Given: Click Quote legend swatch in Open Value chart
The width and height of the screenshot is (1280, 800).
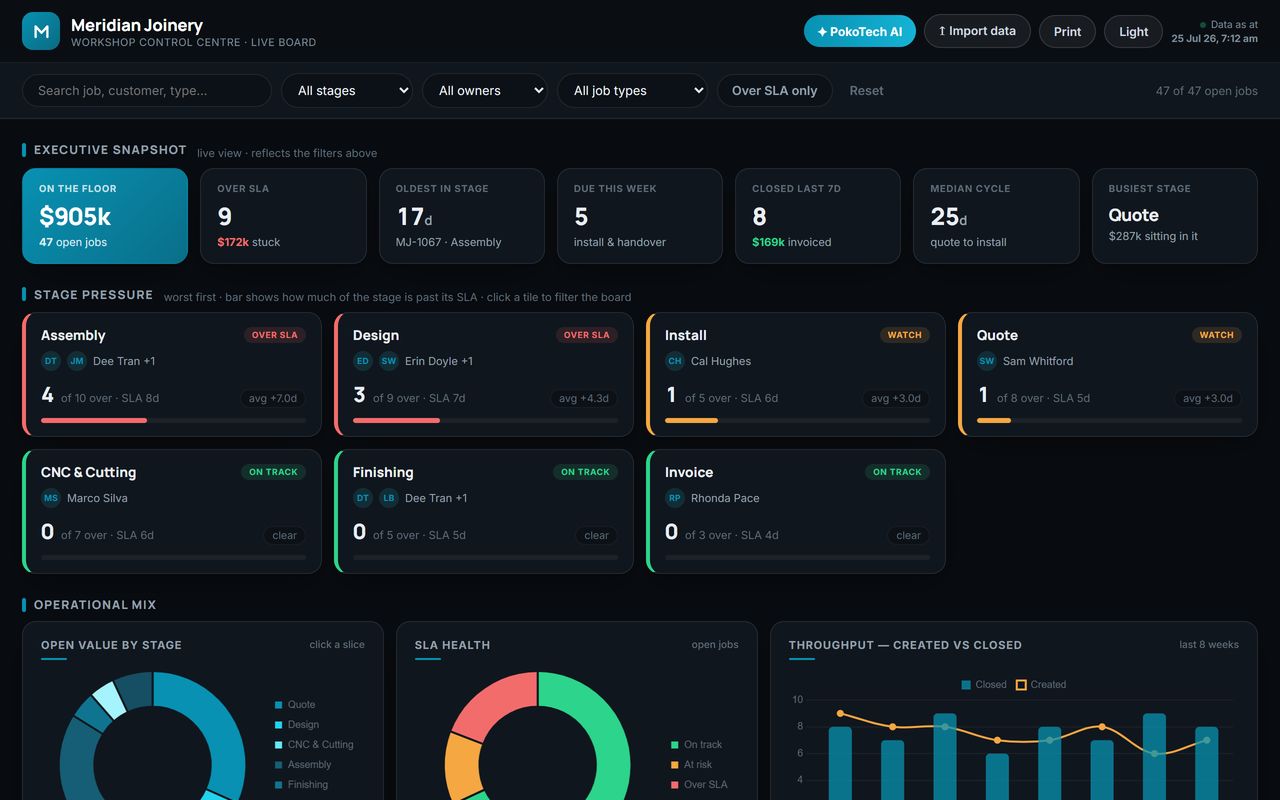Looking at the screenshot, I should [x=278, y=705].
